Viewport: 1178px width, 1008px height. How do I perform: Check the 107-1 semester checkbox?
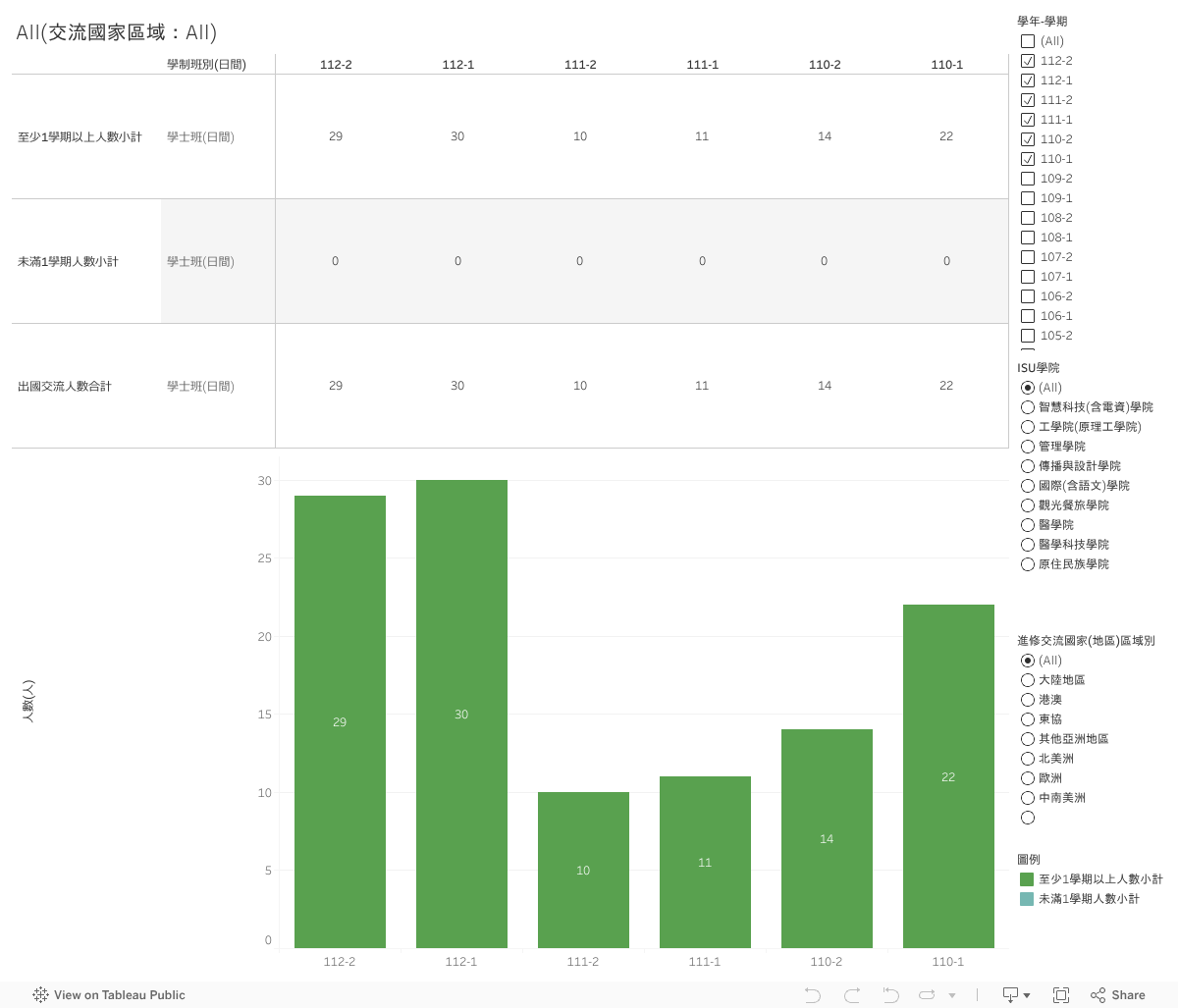[x=1028, y=277]
